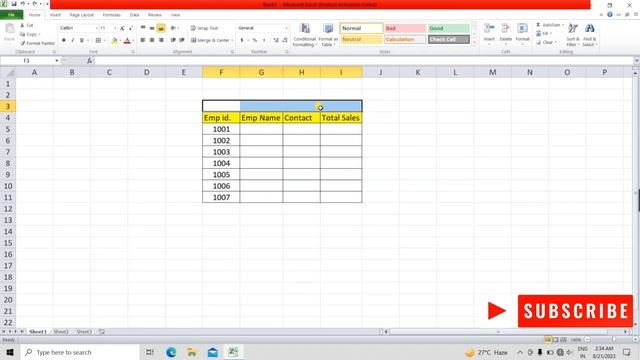
Task: Redo the last action
Action: 35,4
